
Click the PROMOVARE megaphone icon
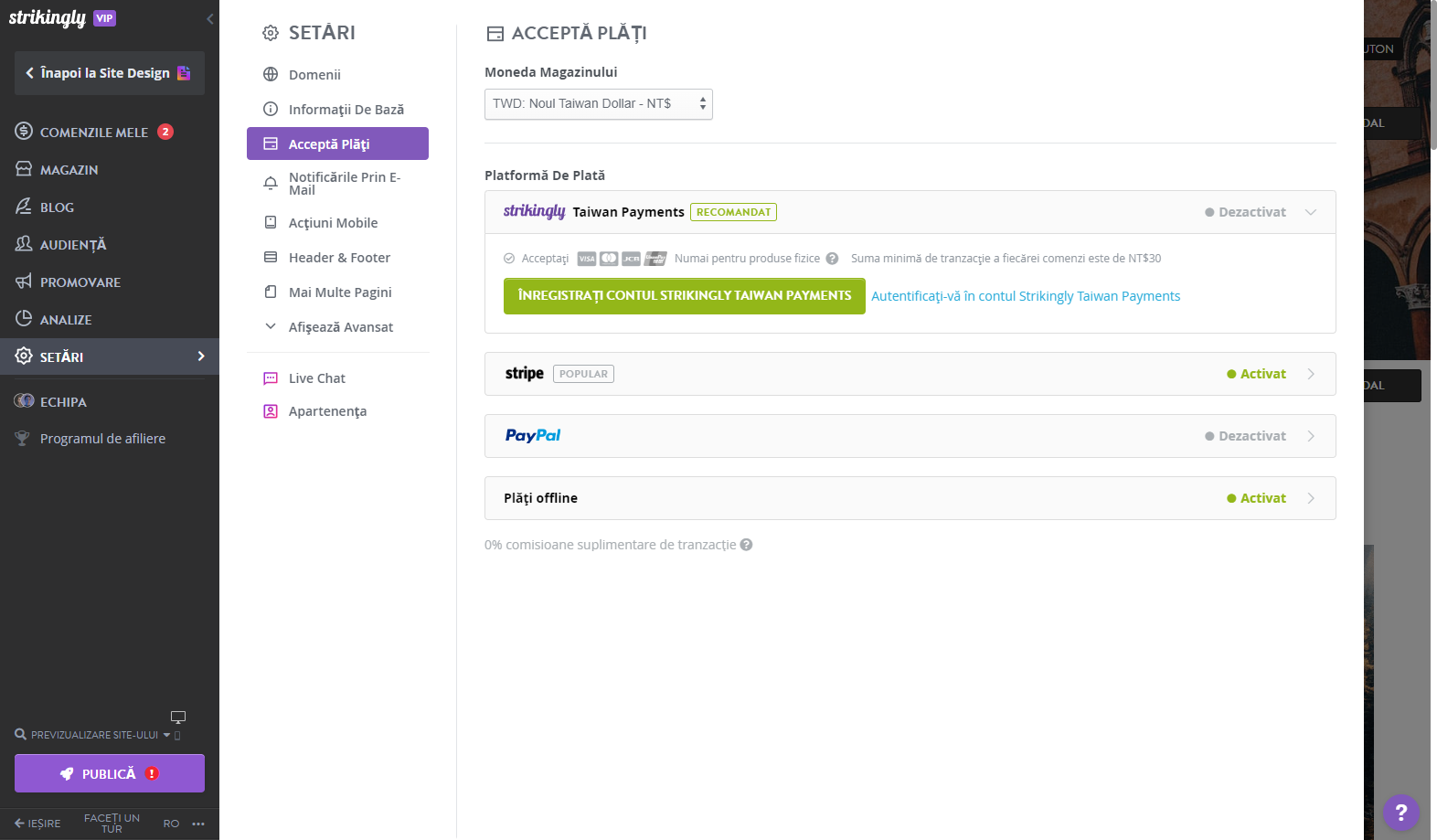(x=24, y=282)
